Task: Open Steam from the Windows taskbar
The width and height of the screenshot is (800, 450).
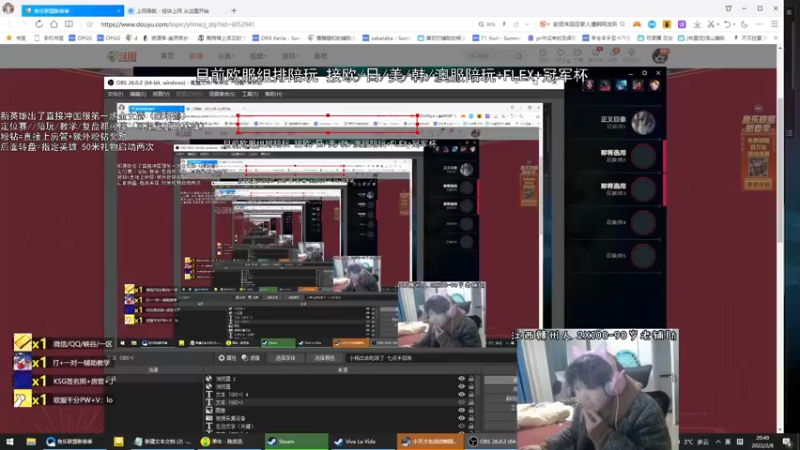Action: (x=296, y=441)
